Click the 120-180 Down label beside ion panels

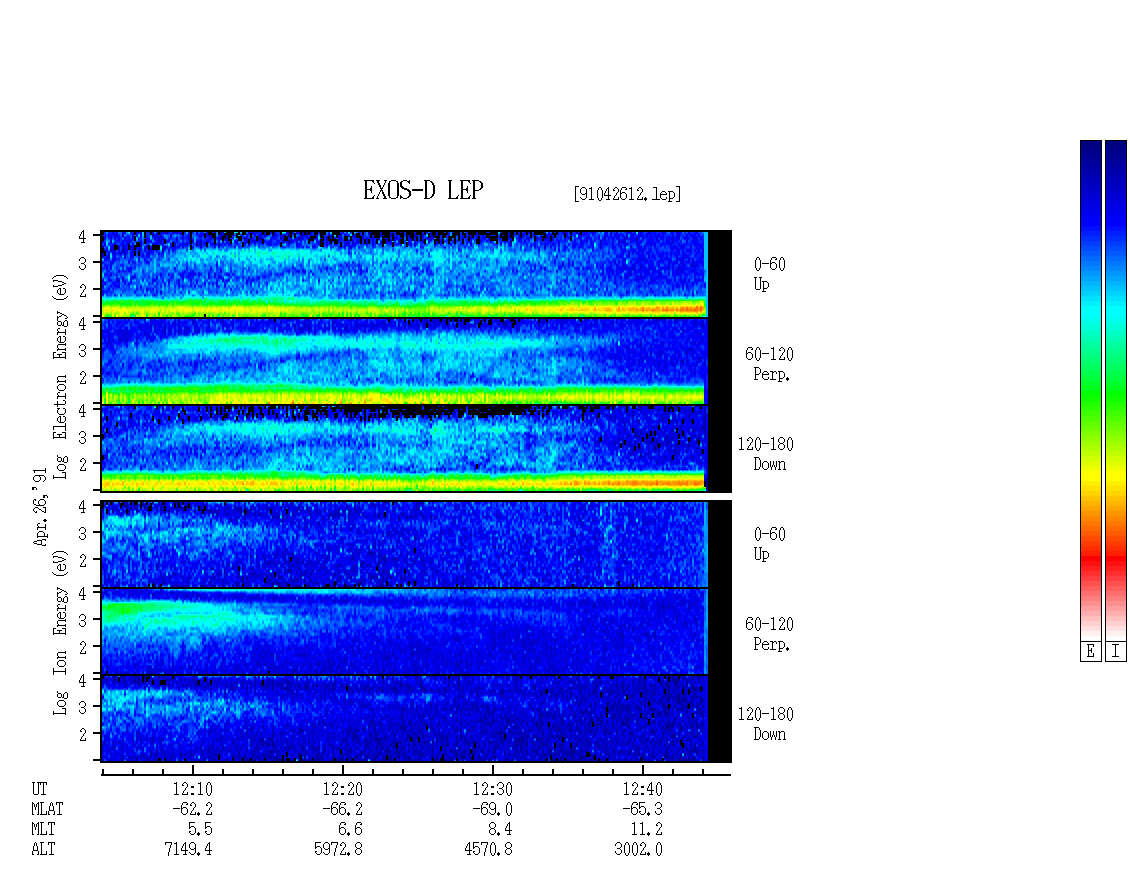click(765, 724)
